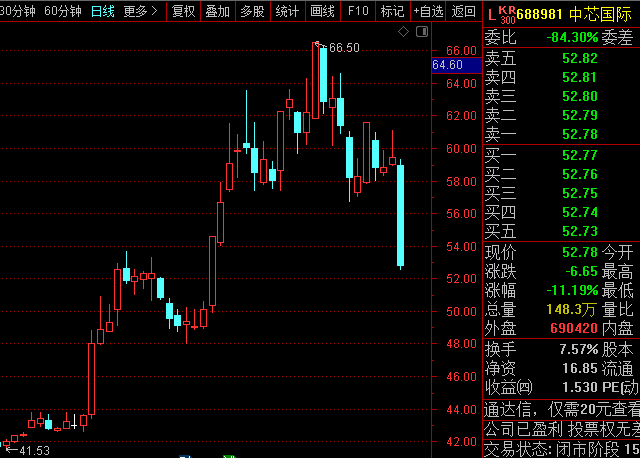This screenshot has height=458, width=640.
Task: Select stock code 688981 中芯国际
Action: coord(574,15)
